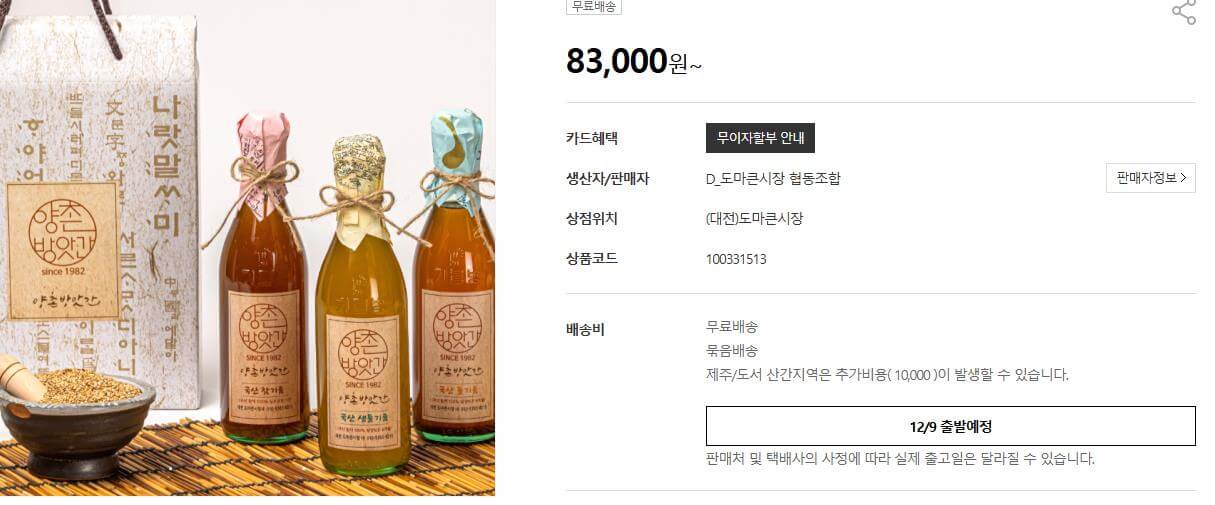The width and height of the screenshot is (1215, 505).
Task: Click the 12/9 출발예정 shipping box
Action: click(951, 426)
